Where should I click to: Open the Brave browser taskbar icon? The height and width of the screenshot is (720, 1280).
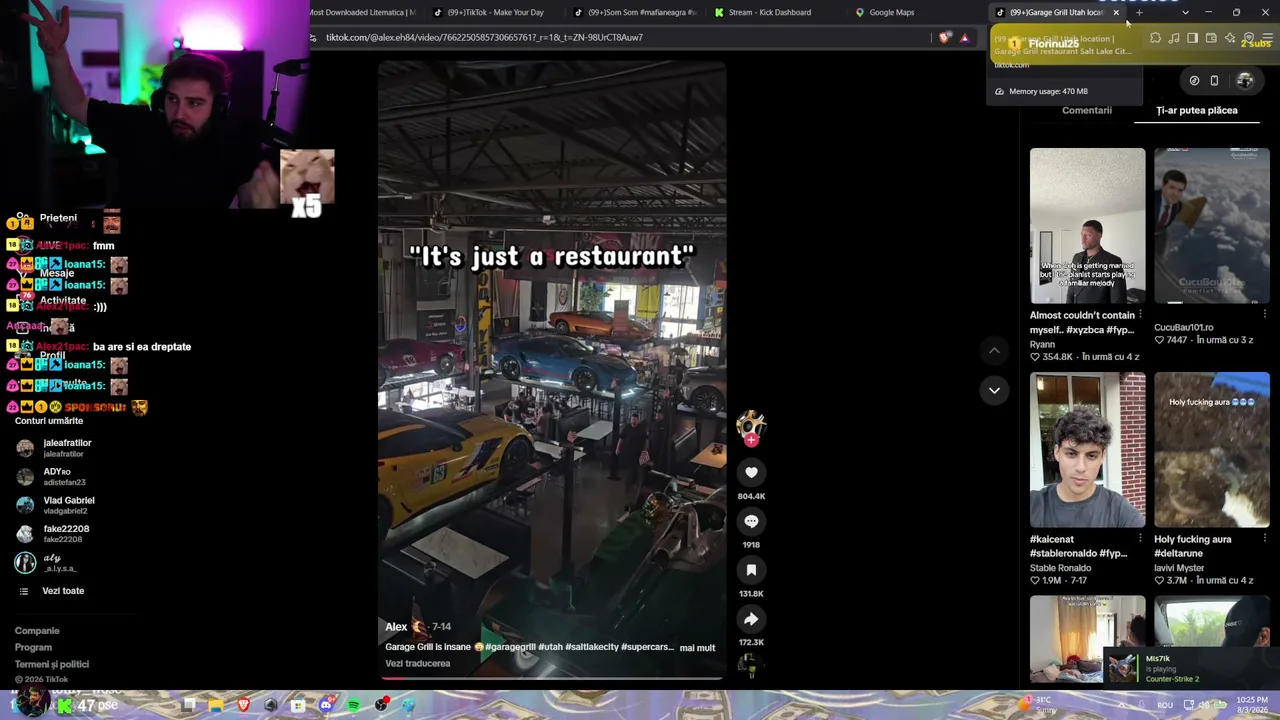click(x=243, y=706)
